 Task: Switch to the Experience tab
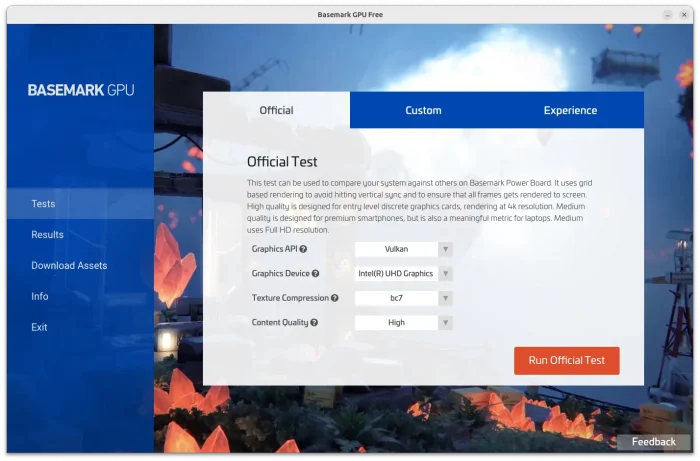tap(570, 110)
